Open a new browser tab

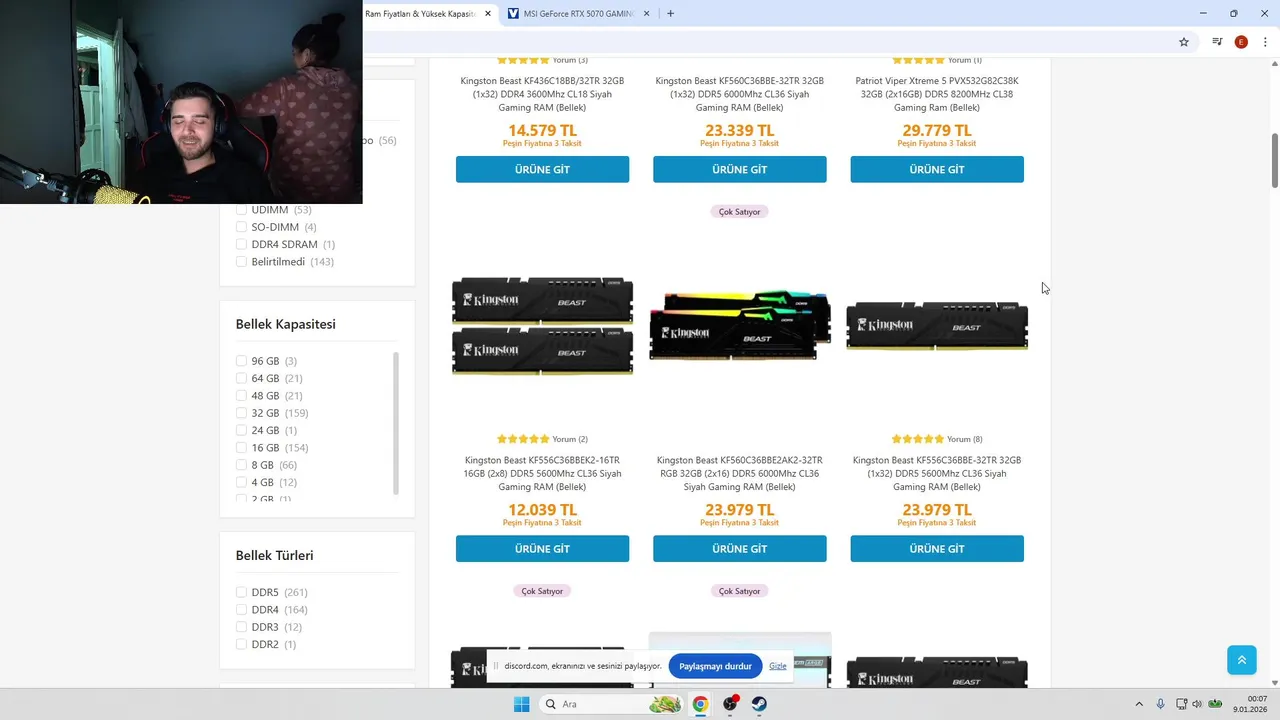click(x=670, y=14)
